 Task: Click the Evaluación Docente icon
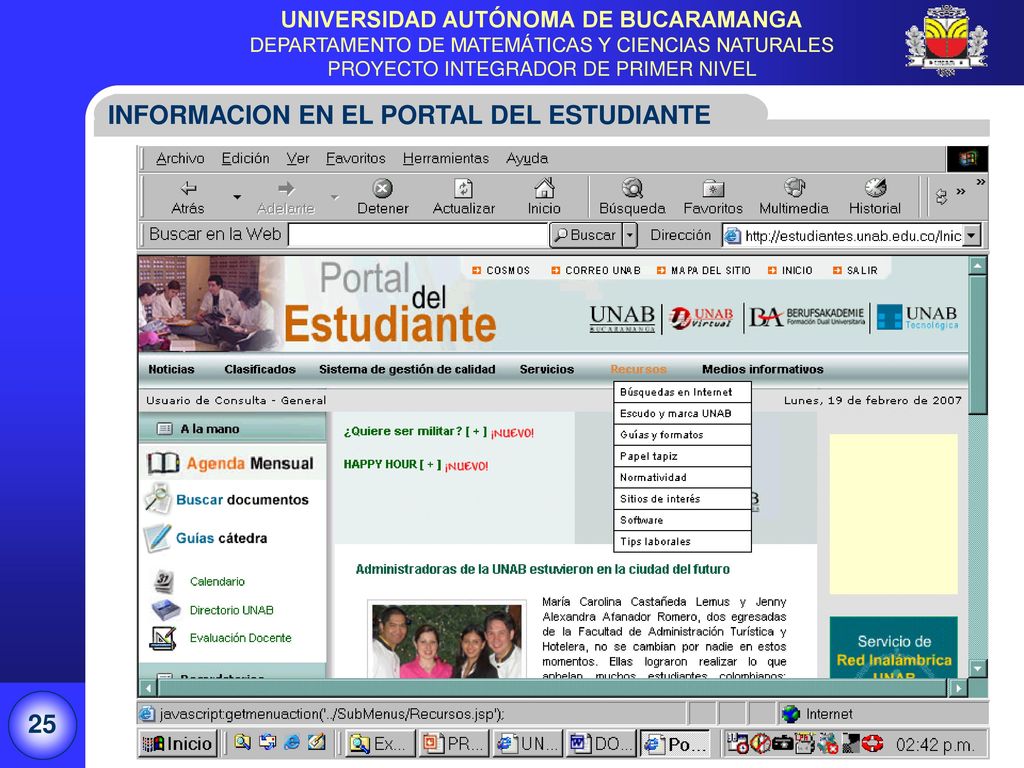(163, 638)
